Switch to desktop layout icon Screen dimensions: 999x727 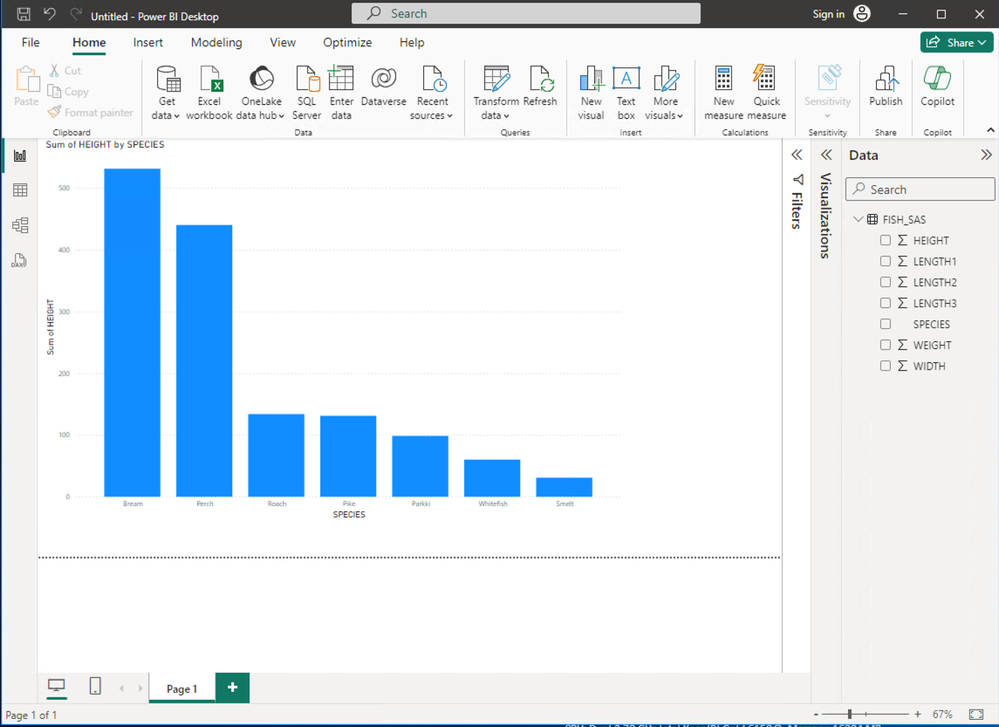pos(57,686)
